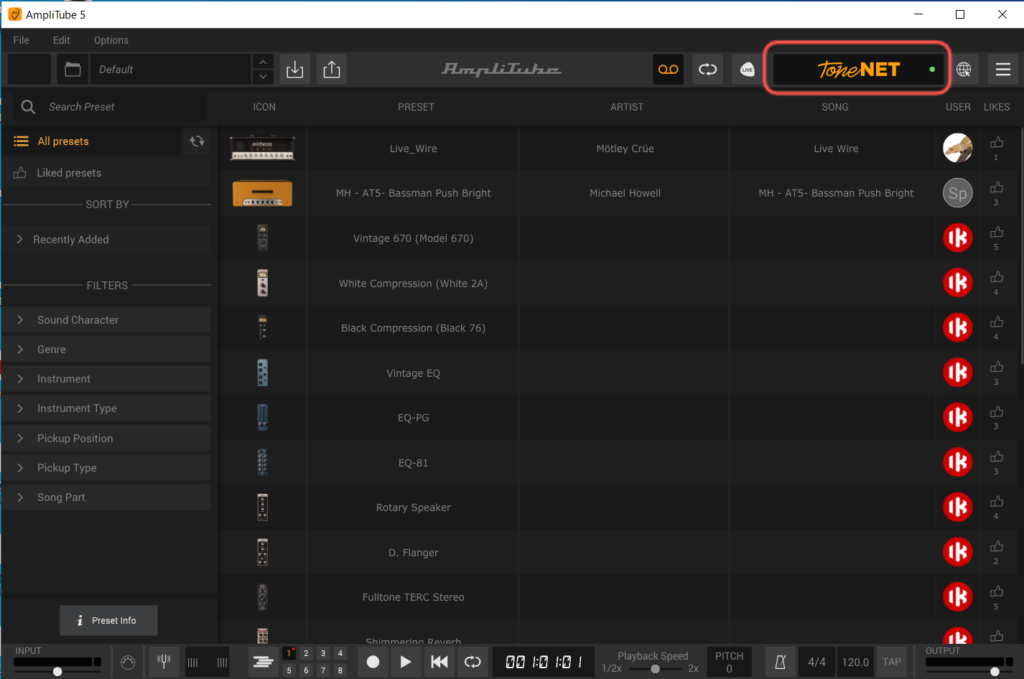Click the preset folder browser icon
1024x679 pixels.
72,69
